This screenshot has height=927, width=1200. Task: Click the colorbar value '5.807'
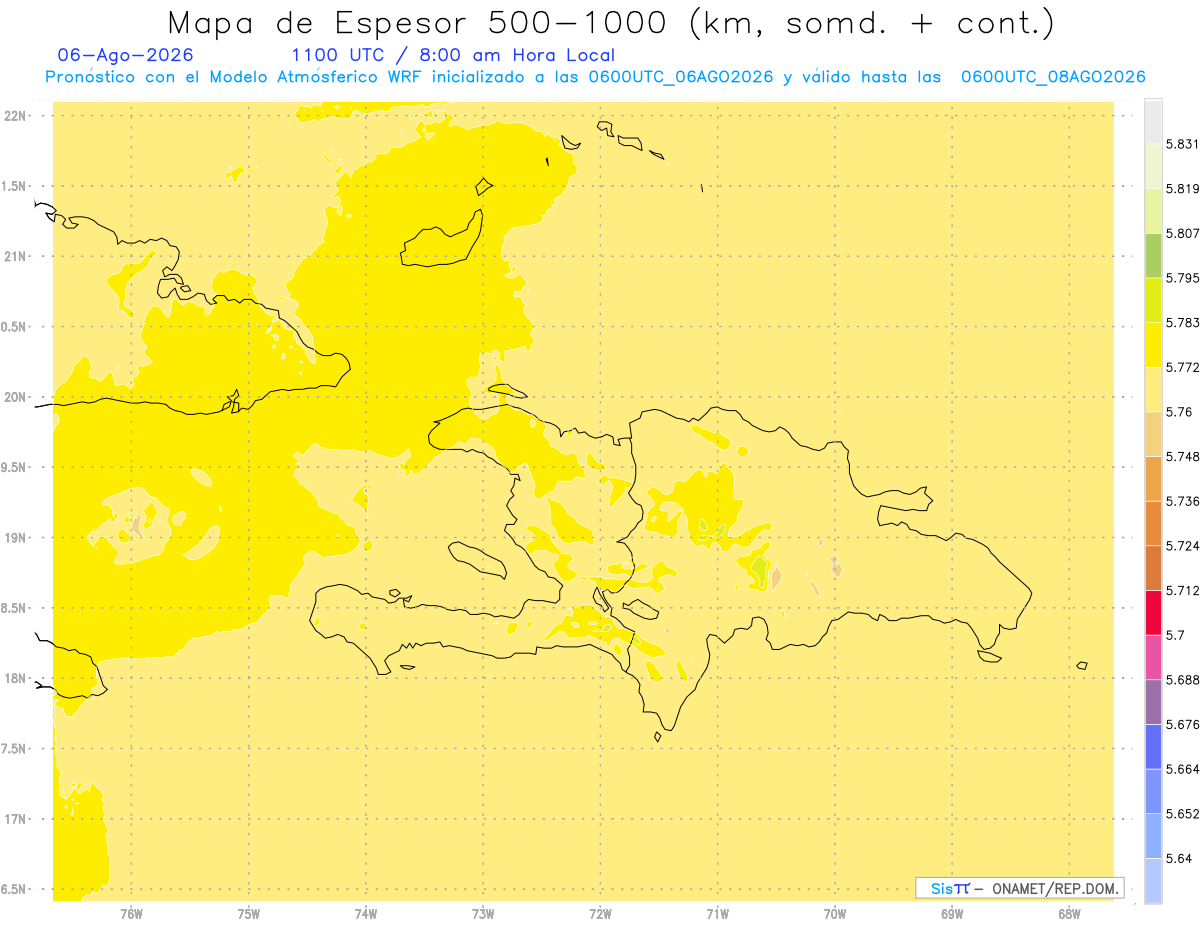1182,233
